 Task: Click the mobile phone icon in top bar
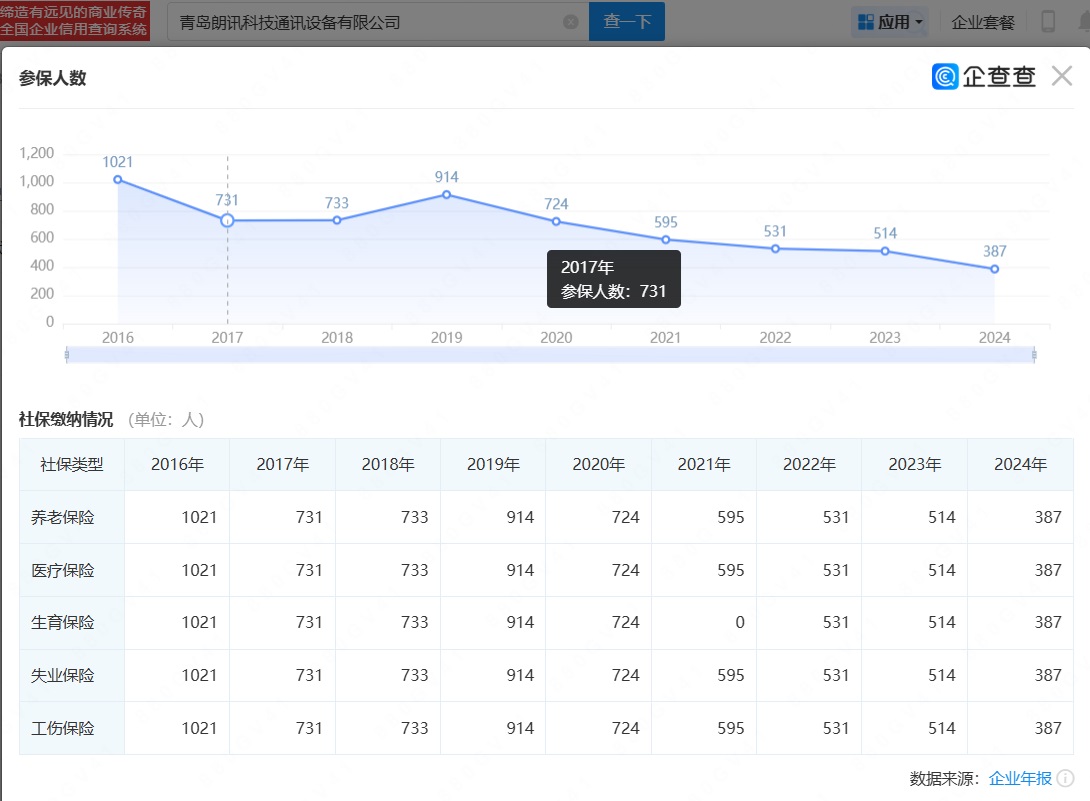[1048, 22]
